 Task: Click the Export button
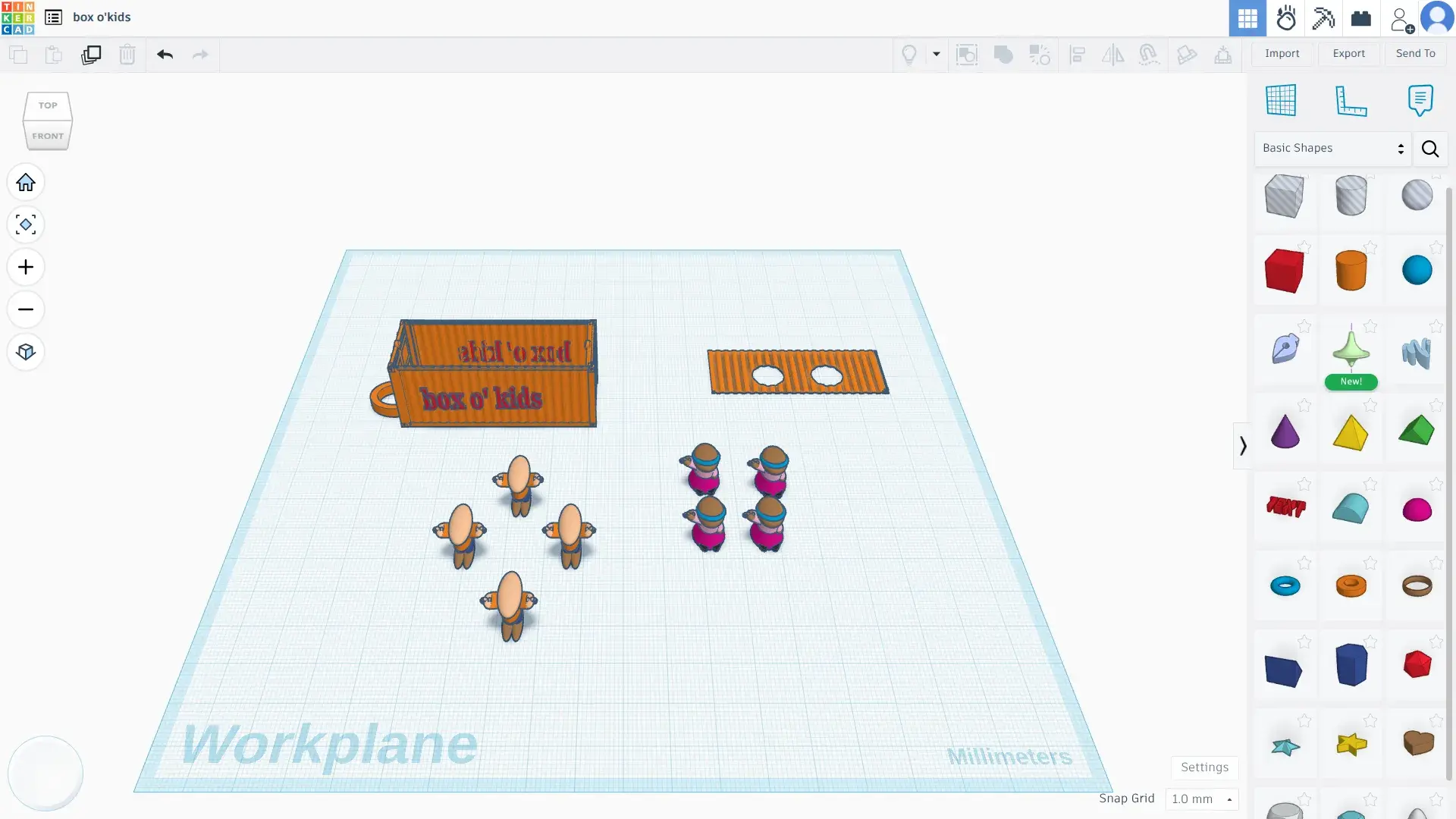click(1349, 53)
